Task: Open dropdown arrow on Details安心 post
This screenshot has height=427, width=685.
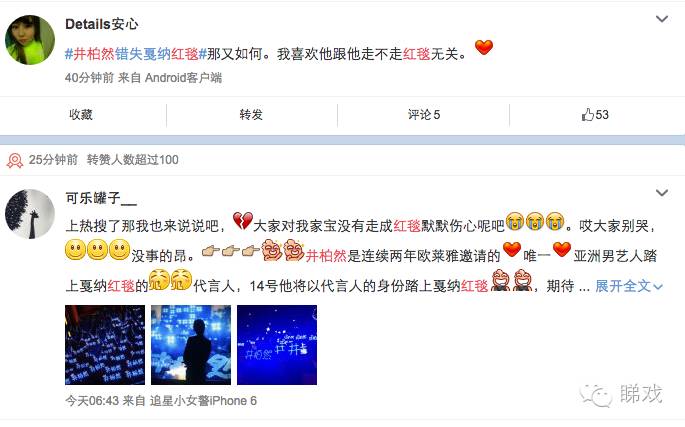Action: pos(662,19)
